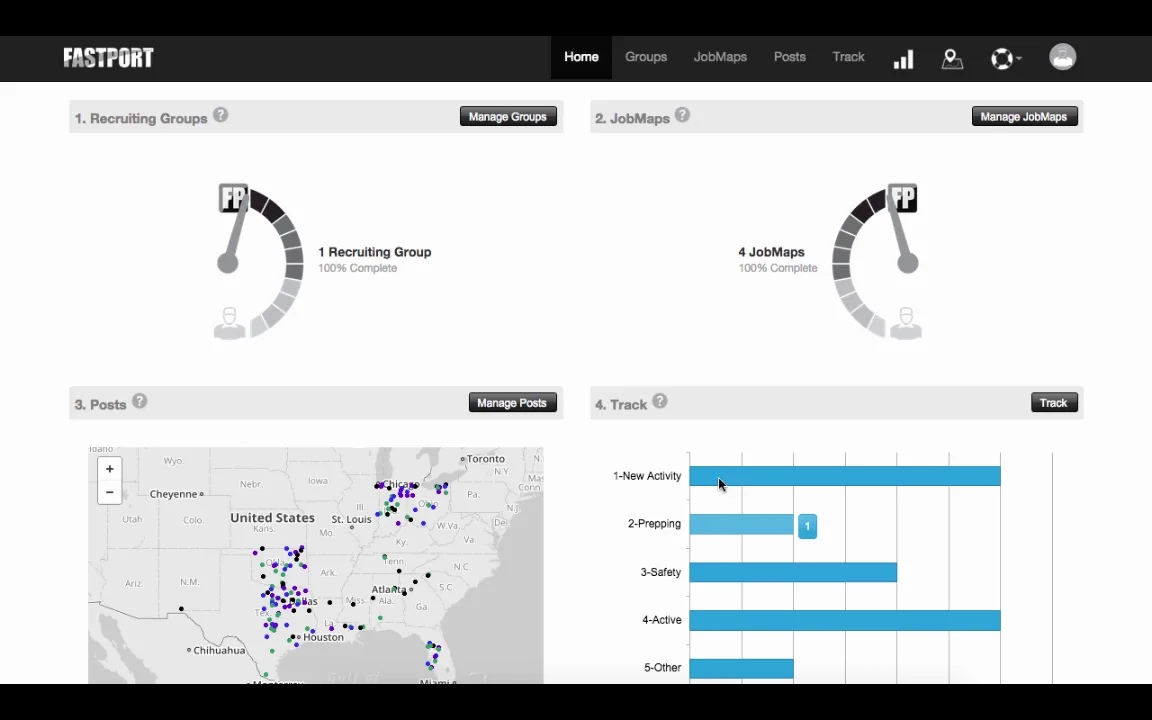The image size is (1152, 720).
Task: Click the Recruiting Groups section heading
Action: [141, 118]
